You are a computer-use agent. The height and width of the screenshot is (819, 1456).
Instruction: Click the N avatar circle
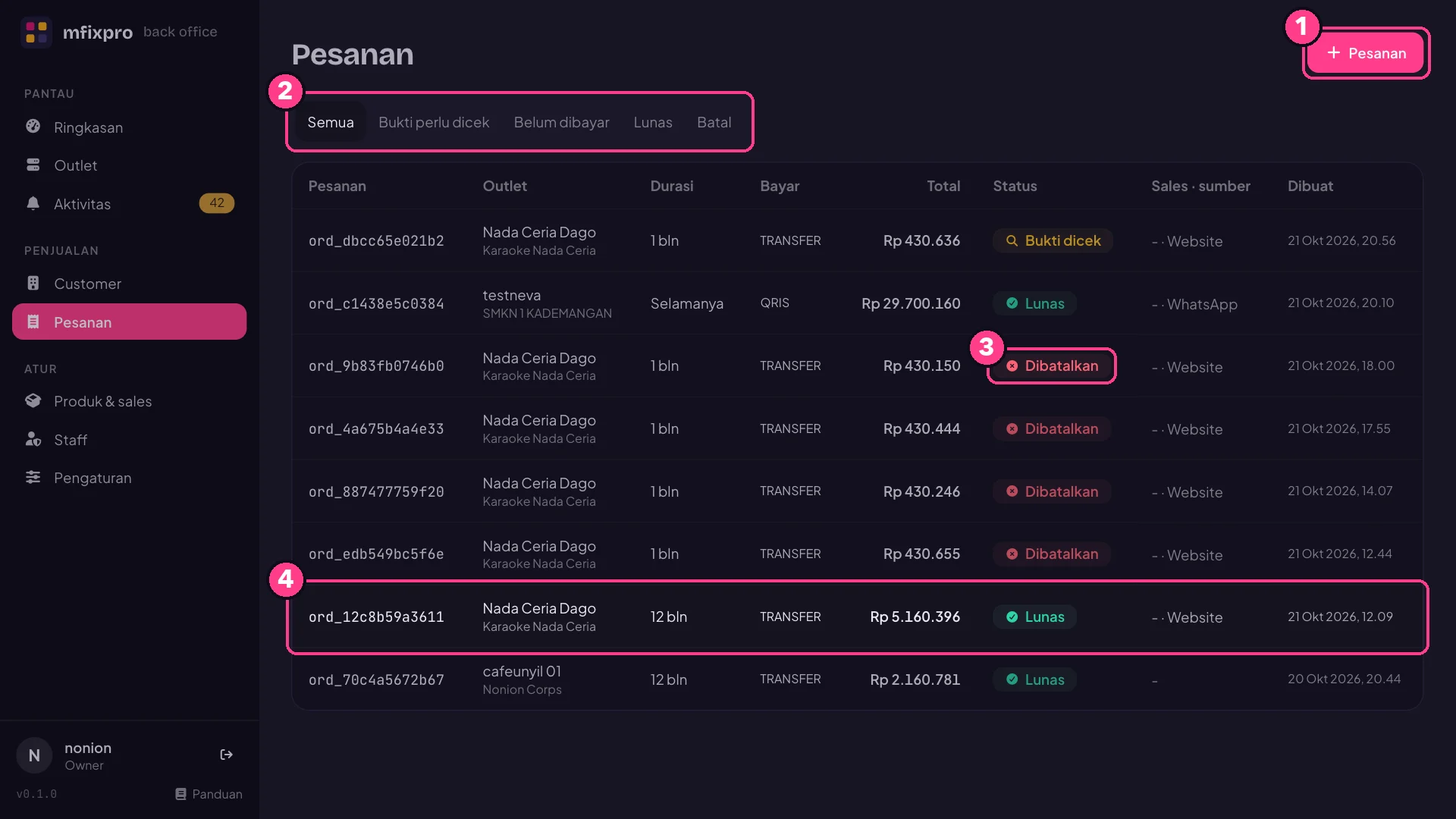pyautogui.click(x=34, y=755)
